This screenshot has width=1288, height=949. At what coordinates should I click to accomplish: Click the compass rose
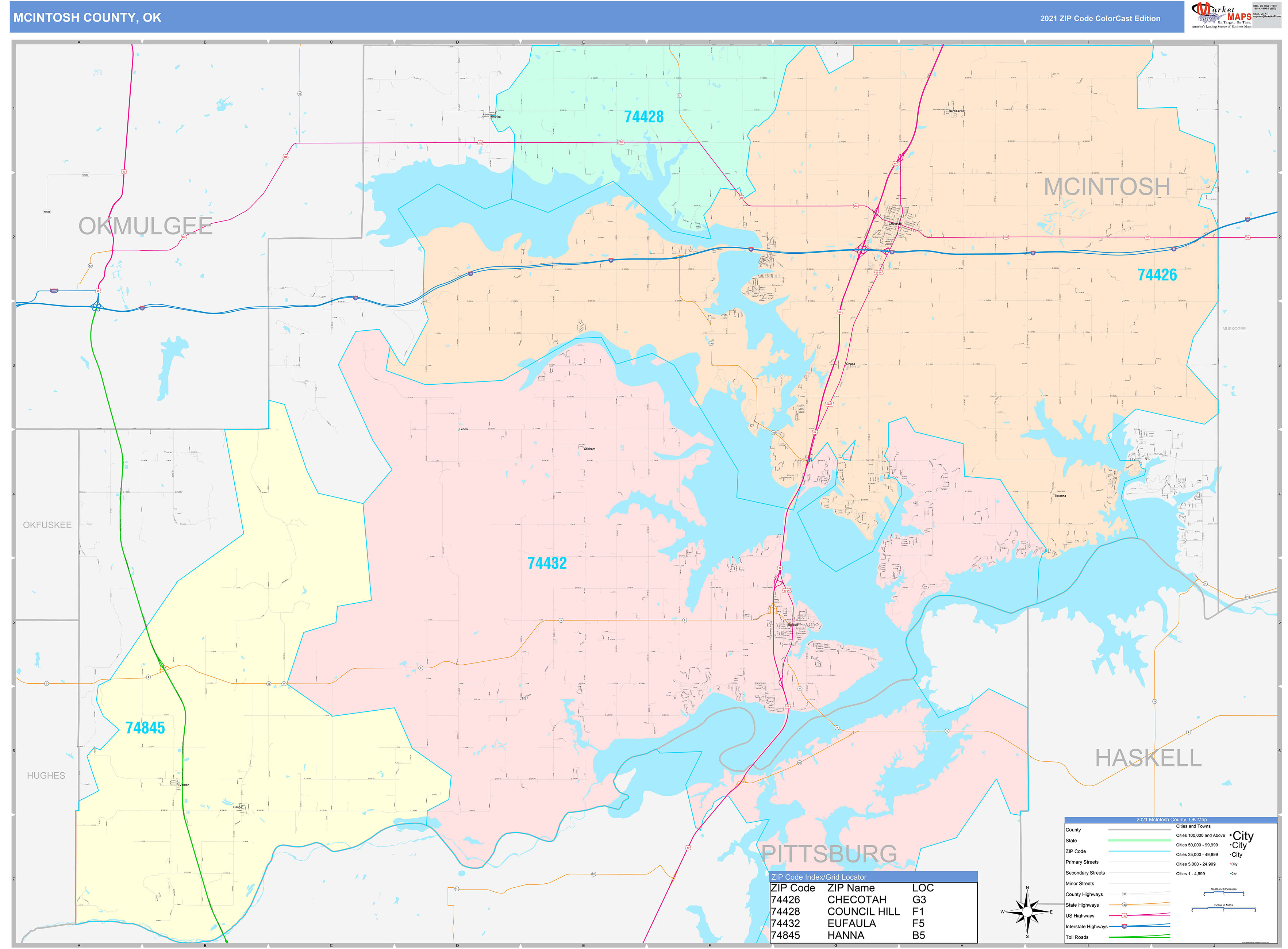(x=1027, y=912)
